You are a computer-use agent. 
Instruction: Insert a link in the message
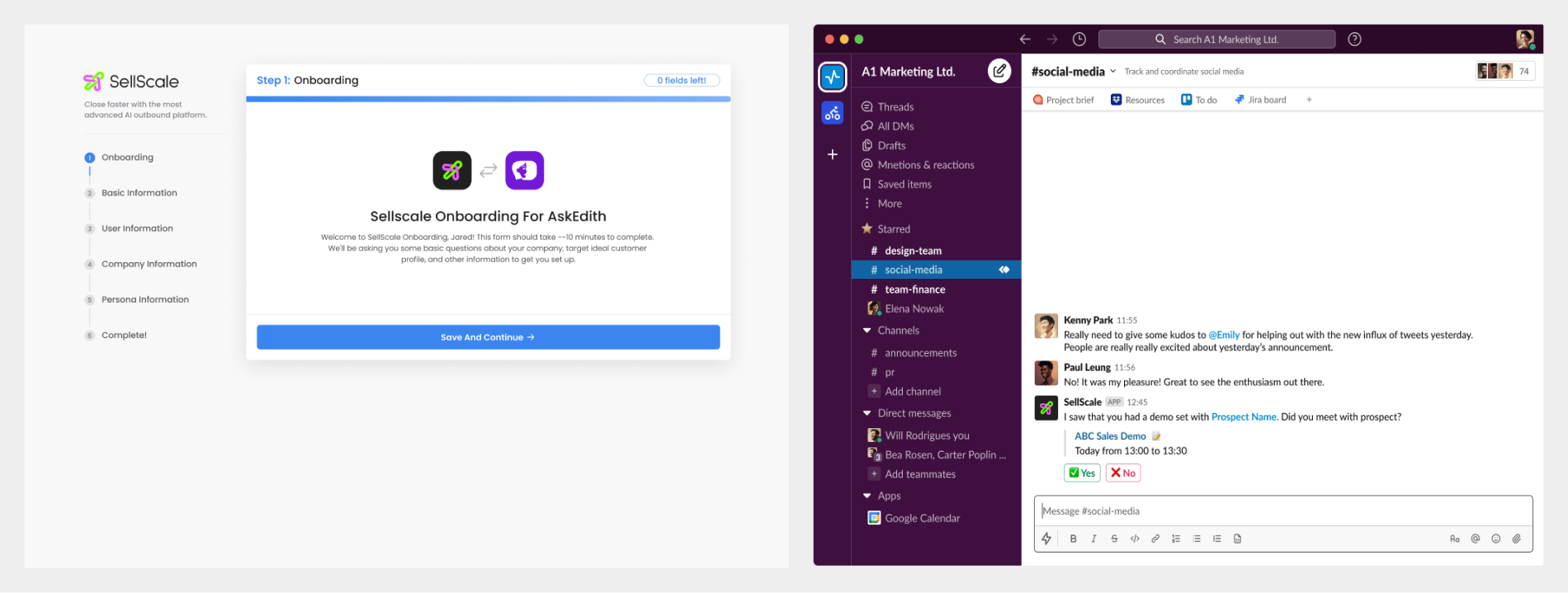tap(1155, 539)
